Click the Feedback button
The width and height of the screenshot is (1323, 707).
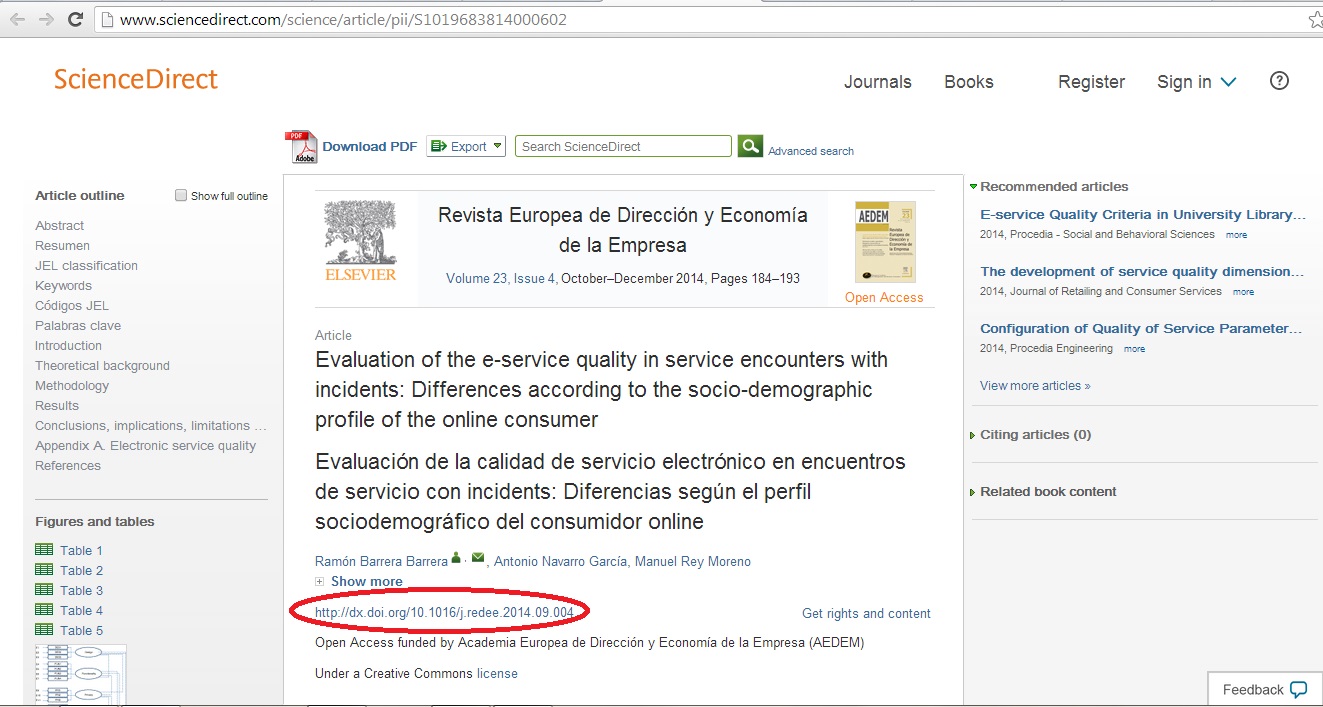click(1265, 689)
